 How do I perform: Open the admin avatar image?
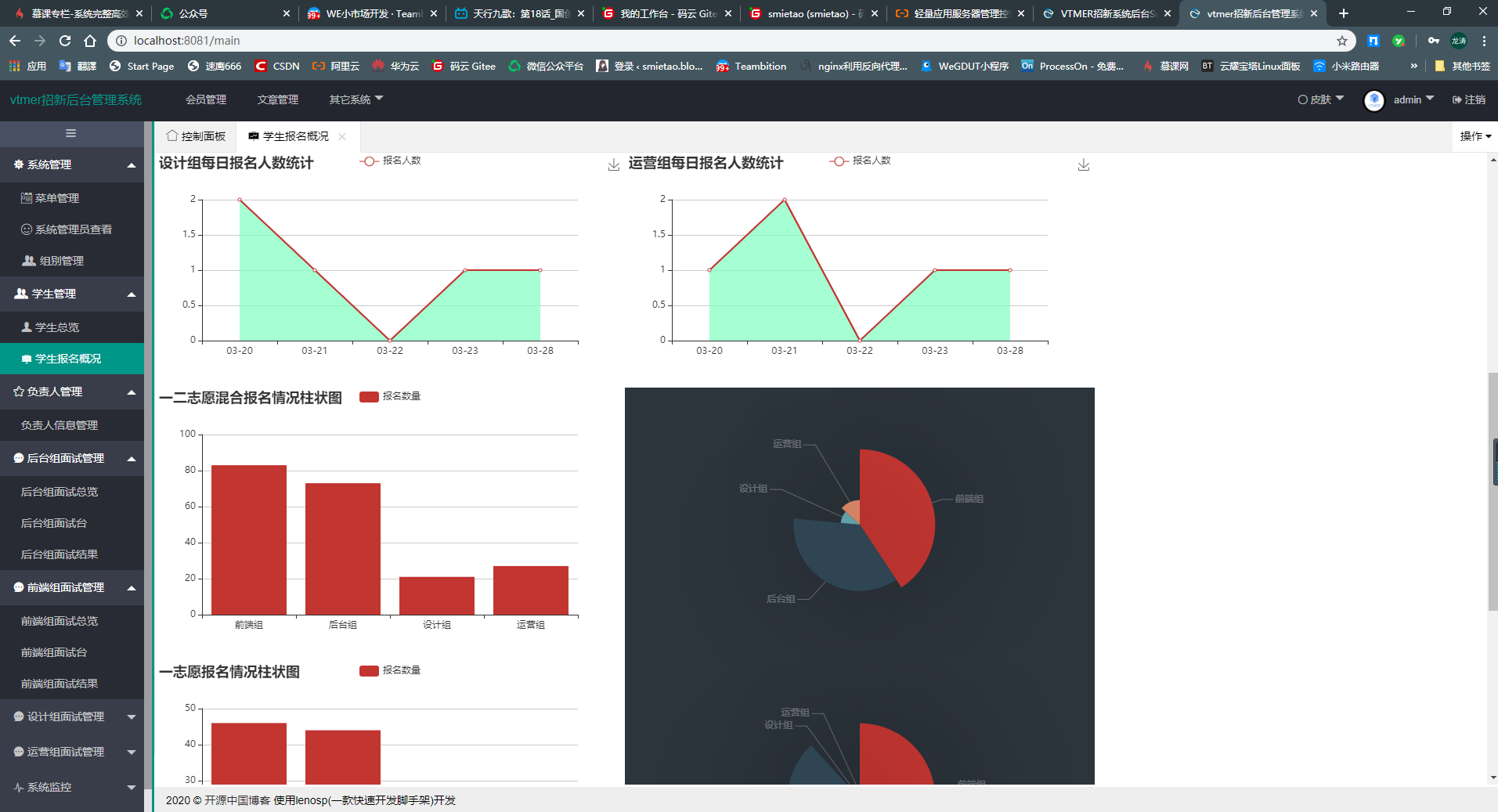(x=1373, y=100)
